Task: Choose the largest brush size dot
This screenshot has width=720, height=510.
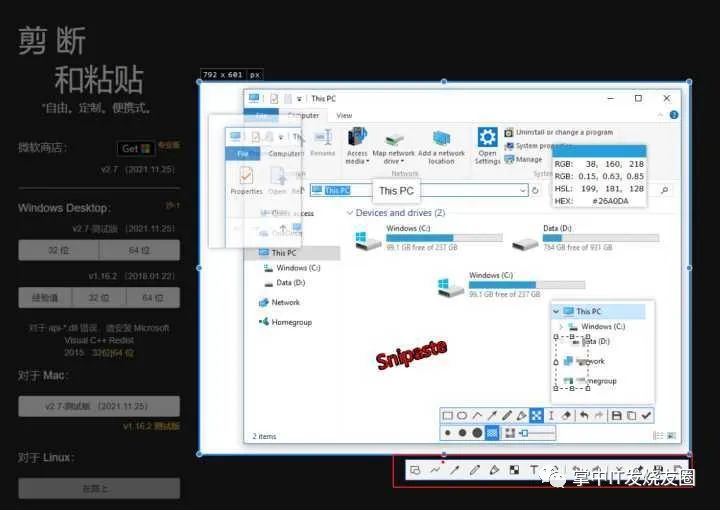Action: (478, 433)
